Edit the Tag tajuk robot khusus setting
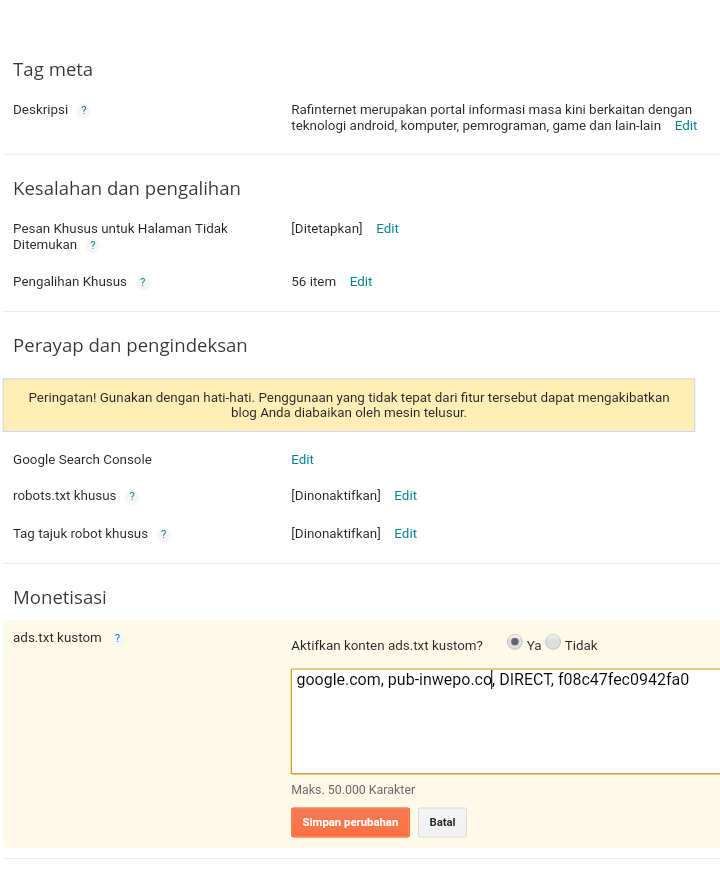Viewport: 720px width, 884px height. point(405,534)
